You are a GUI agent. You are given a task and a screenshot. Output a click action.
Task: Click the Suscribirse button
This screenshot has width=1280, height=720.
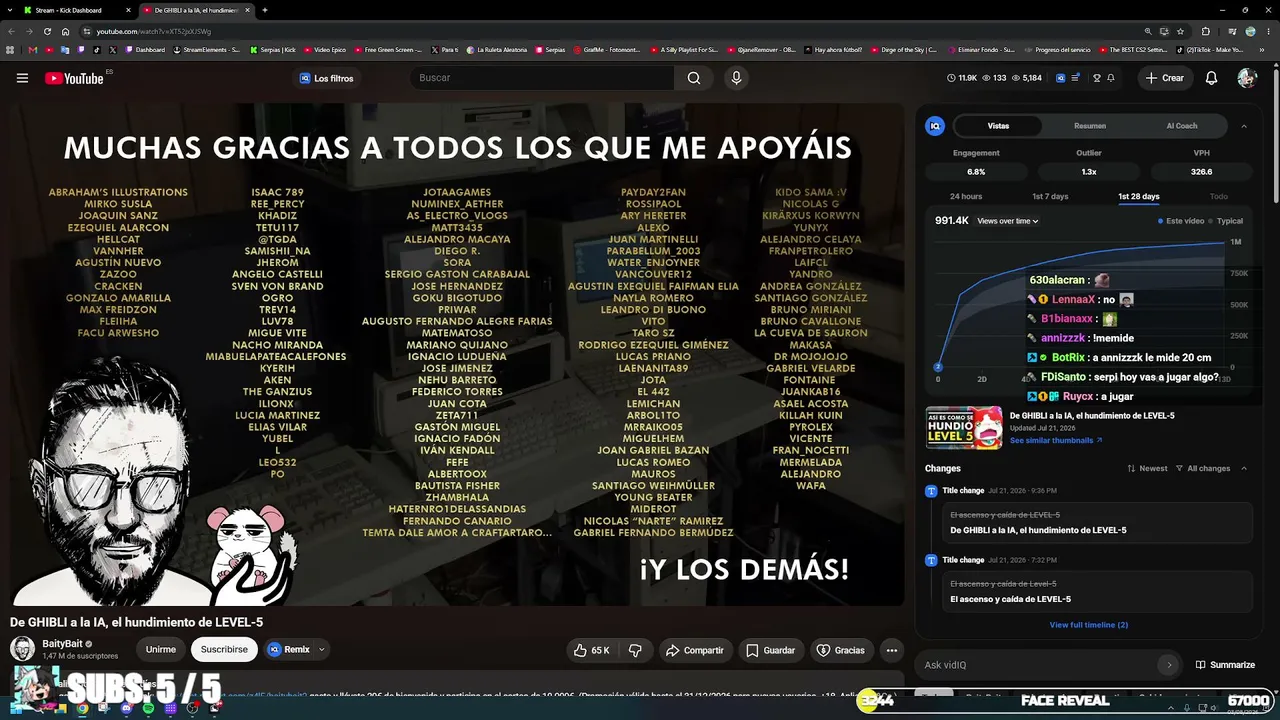(224, 650)
